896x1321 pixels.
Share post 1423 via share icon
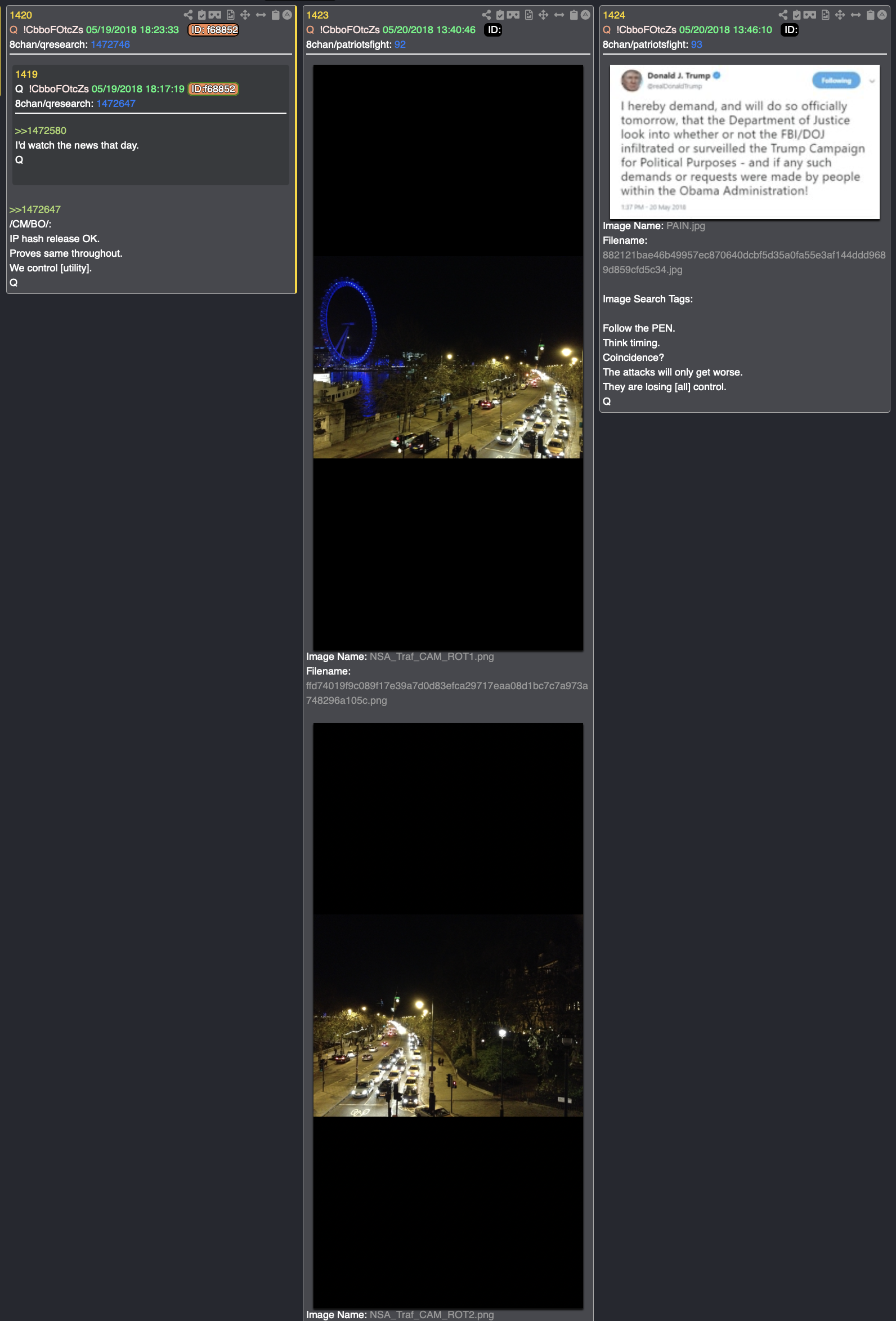[486, 15]
